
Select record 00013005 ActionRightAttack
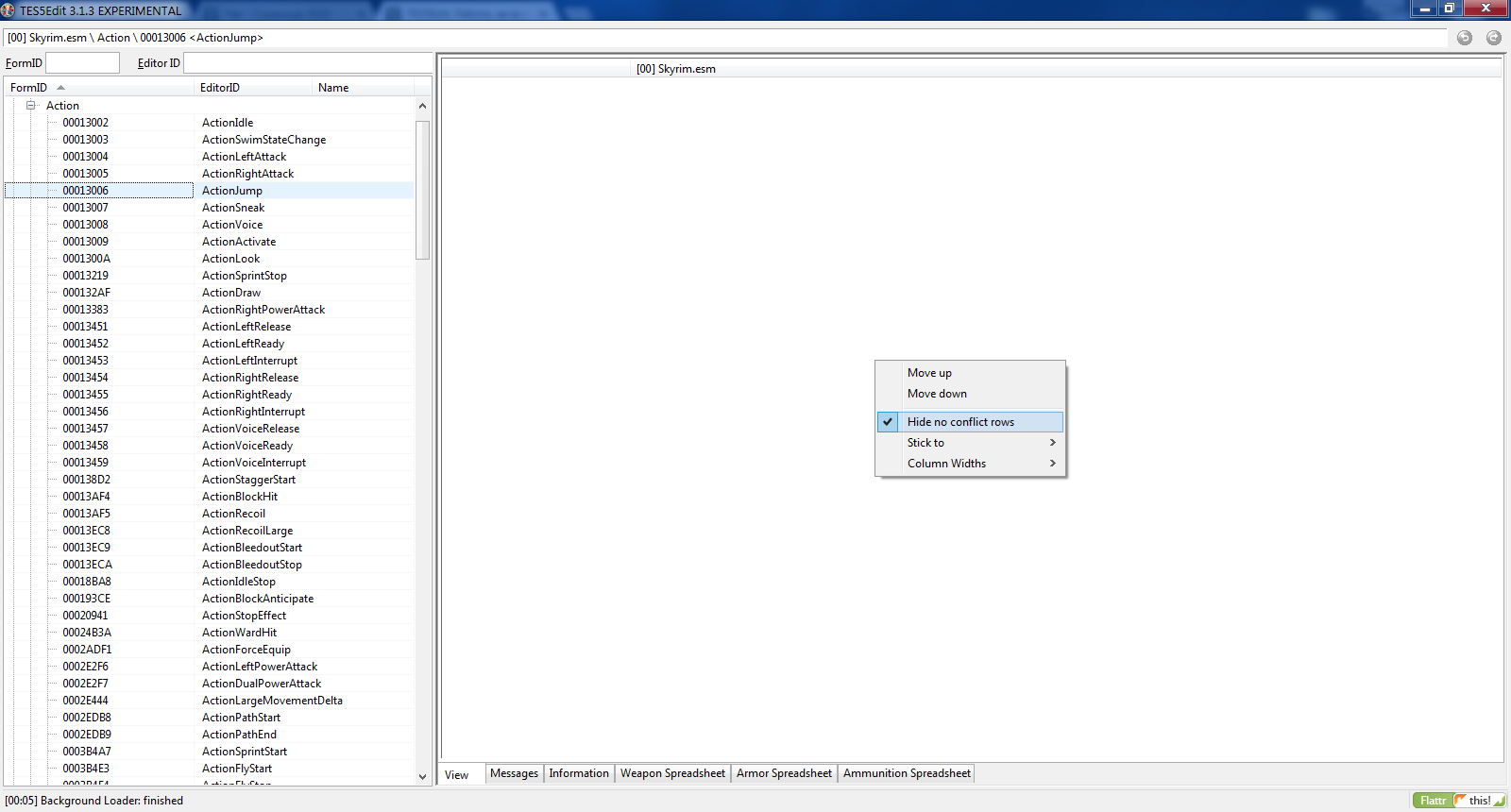point(209,174)
